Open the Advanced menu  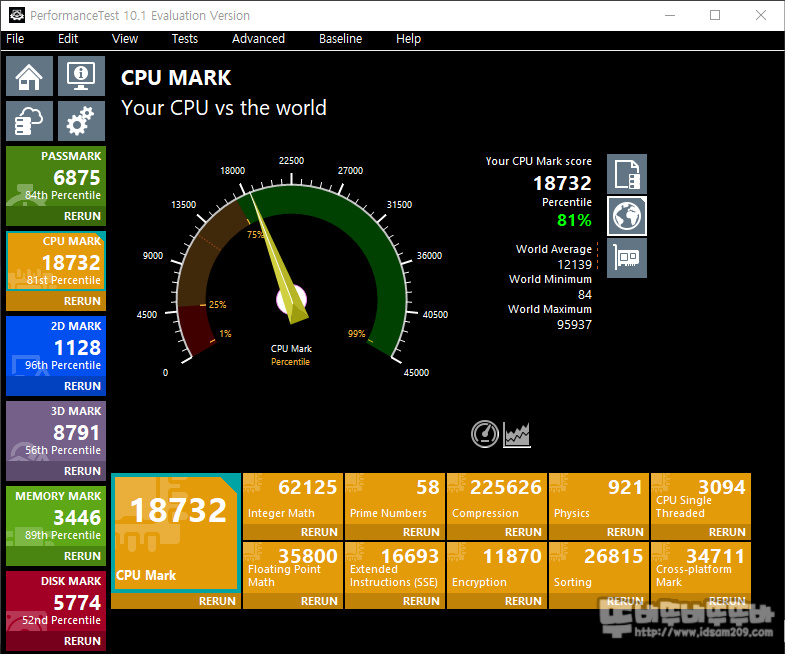[x=258, y=39]
